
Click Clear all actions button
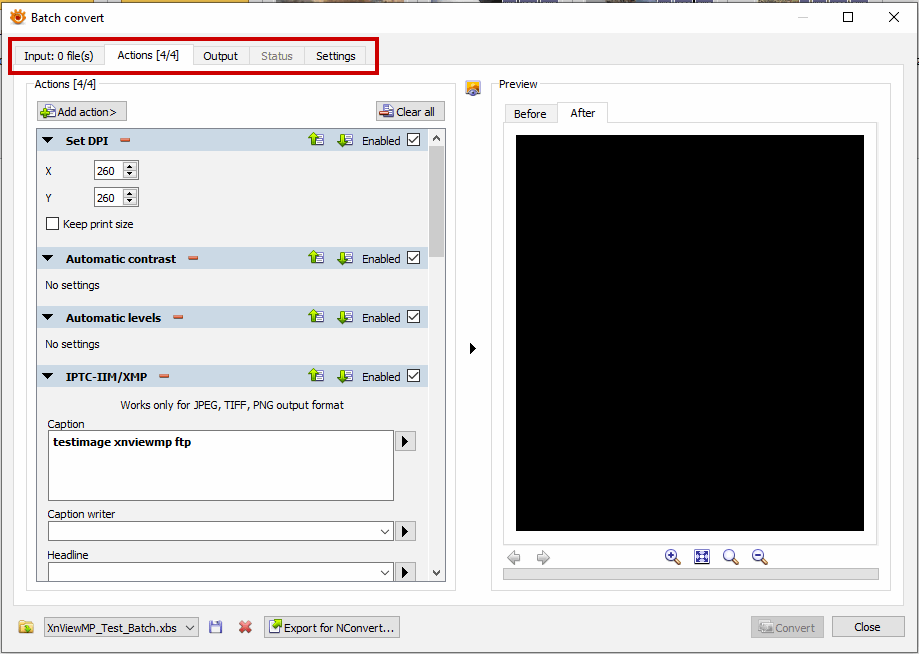[x=410, y=111]
